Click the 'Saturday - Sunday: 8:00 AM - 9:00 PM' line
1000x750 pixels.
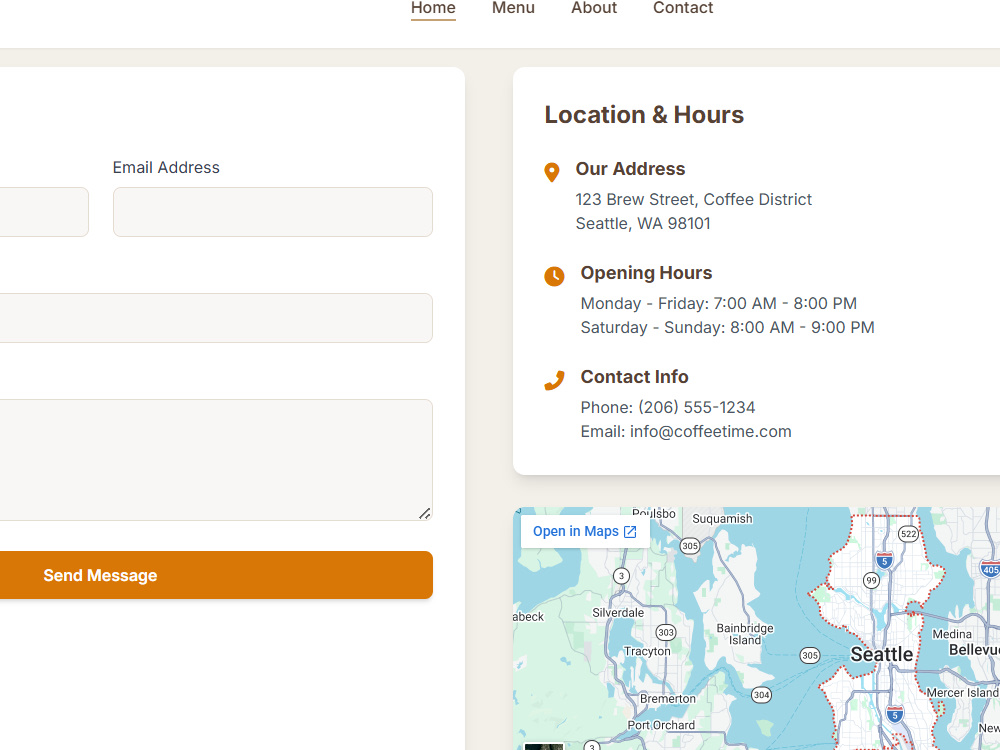click(727, 328)
